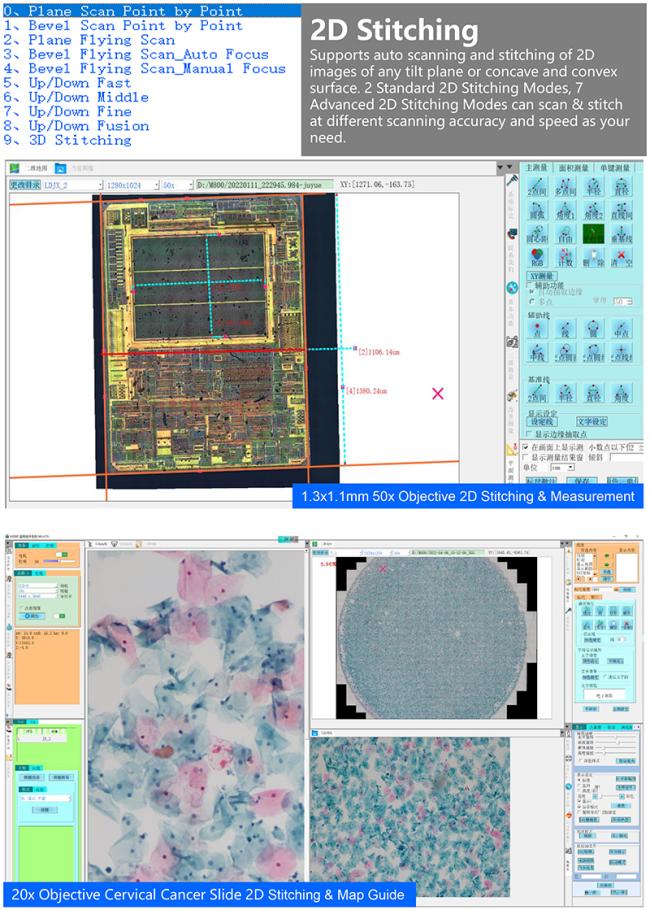Expand the 50x objective dropdown
Screen dimensions: 650x910
coord(177,185)
